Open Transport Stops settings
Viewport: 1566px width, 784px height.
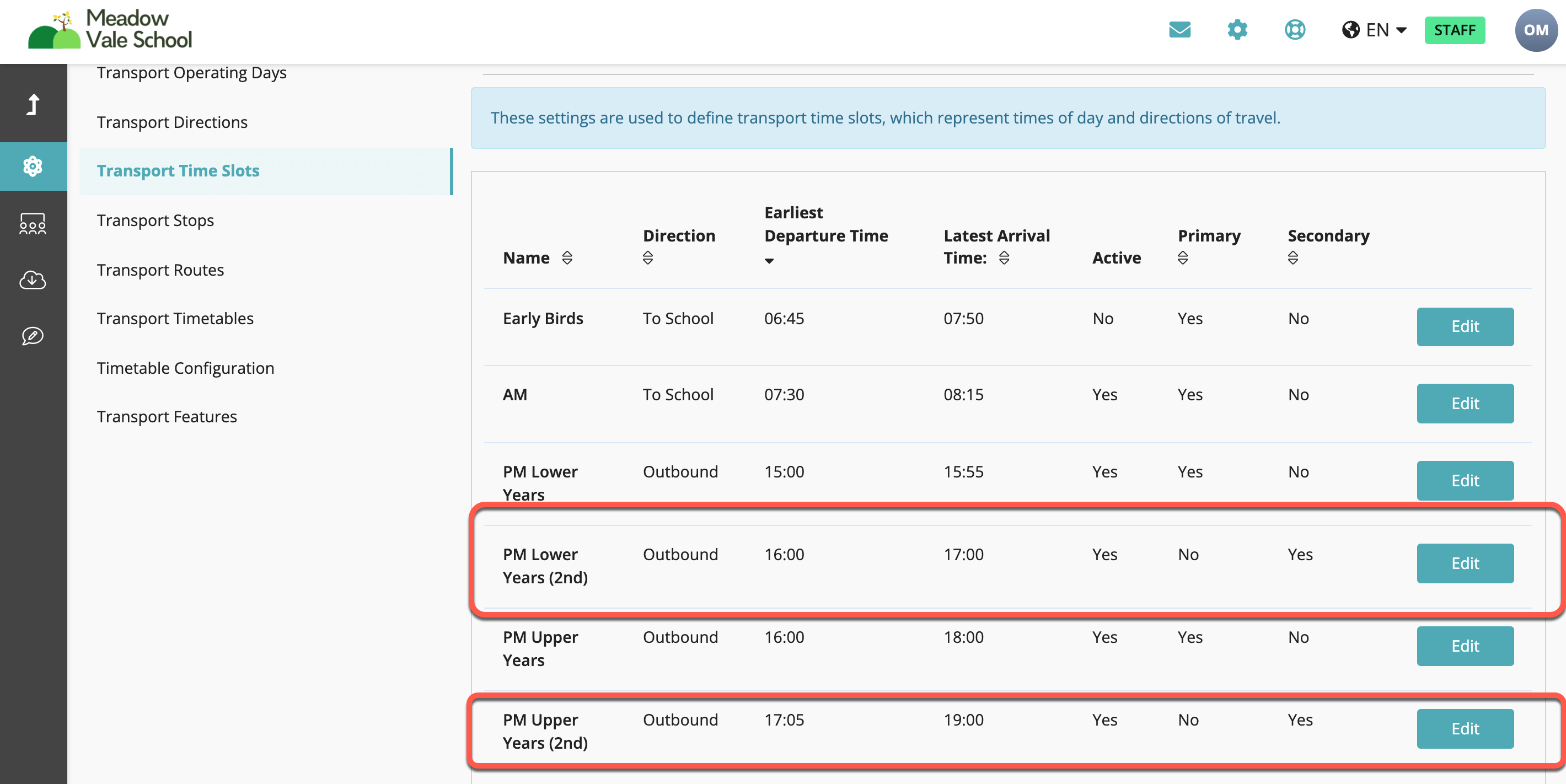[155, 220]
